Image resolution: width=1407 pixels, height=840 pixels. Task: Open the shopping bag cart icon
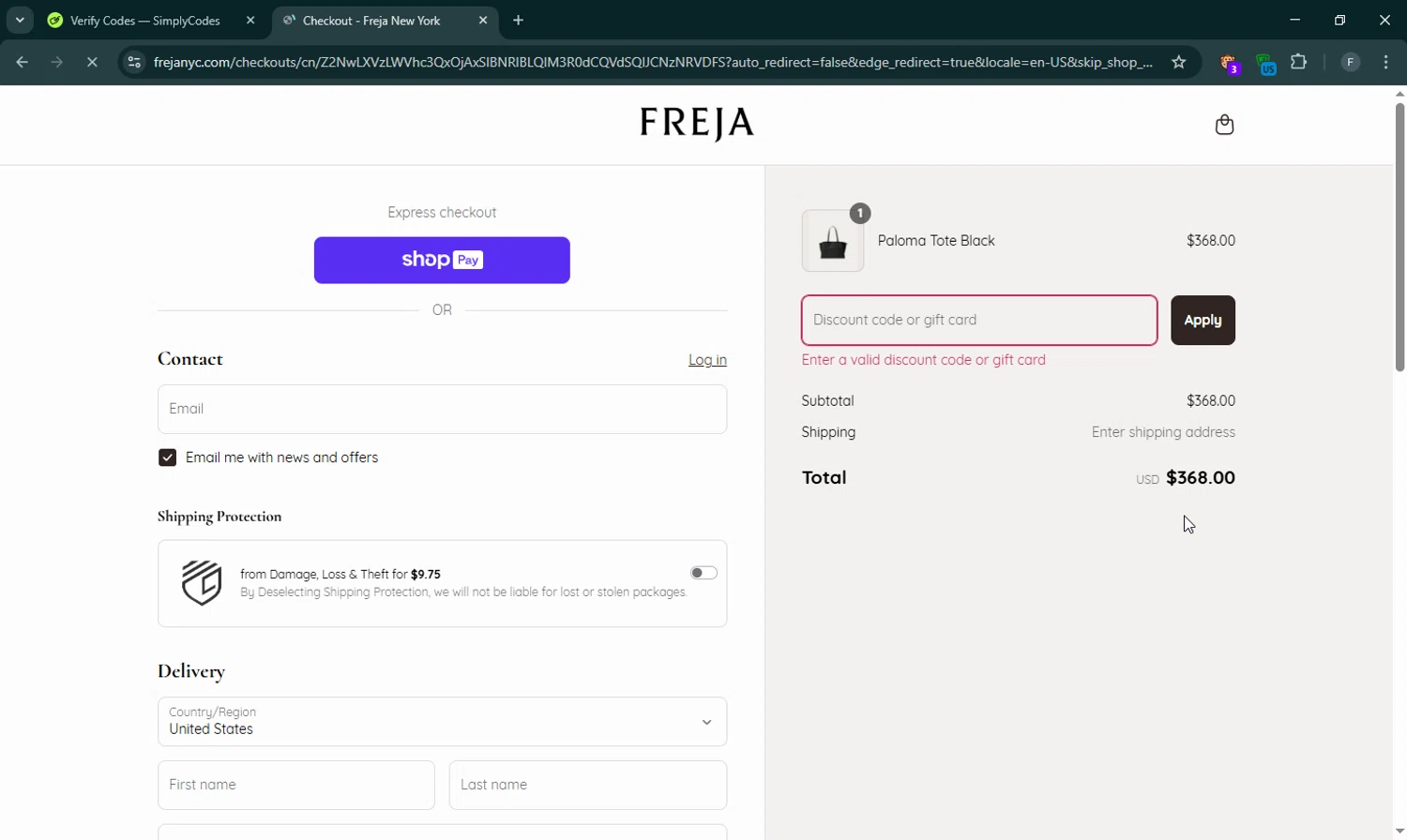(1224, 125)
